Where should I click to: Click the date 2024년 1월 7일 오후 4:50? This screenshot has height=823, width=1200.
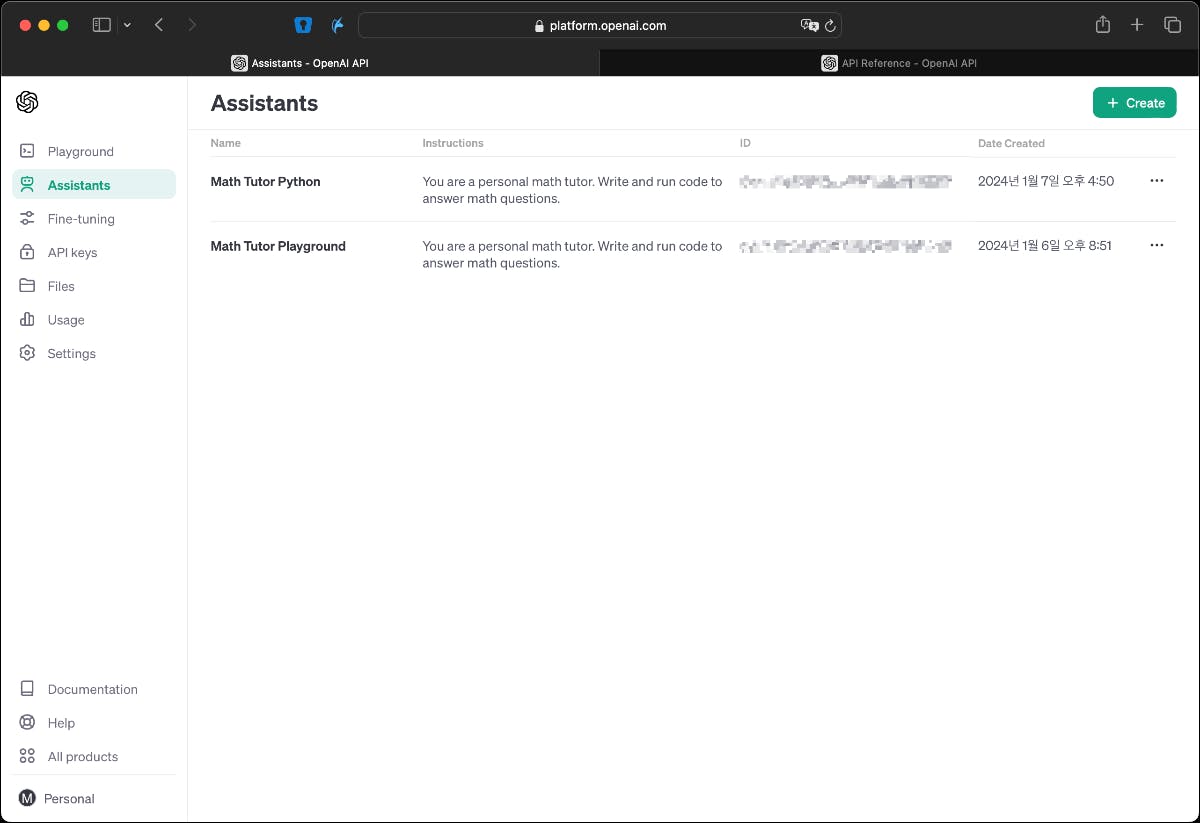coord(1046,181)
